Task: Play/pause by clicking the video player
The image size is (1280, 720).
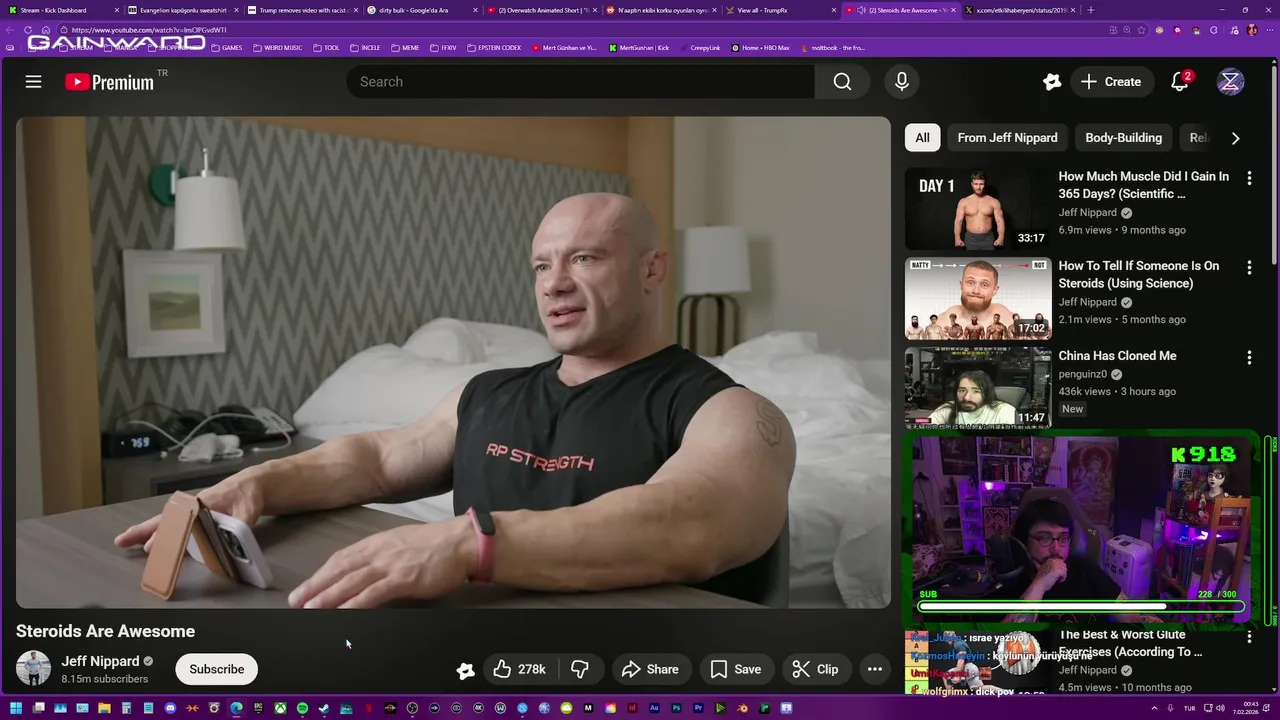Action: pyautogui.click(x=453, y=362)
